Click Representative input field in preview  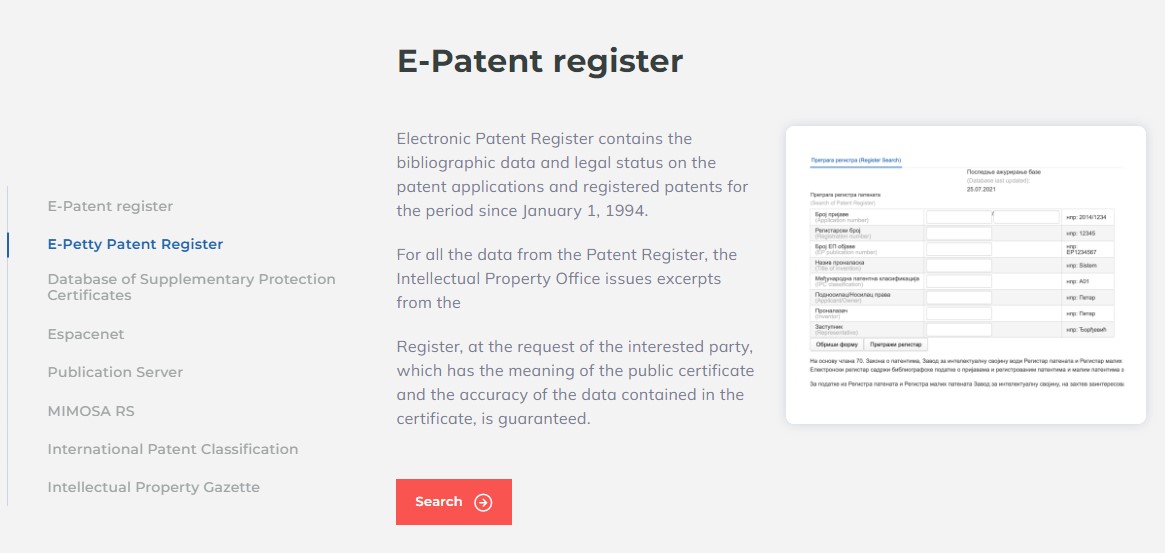[958, 329]
